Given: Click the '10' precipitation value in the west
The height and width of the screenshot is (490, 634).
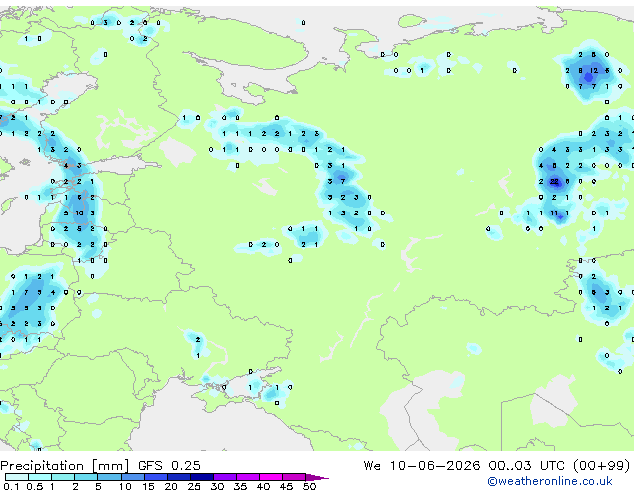Looking at the screenshot, I should [79, 213].
